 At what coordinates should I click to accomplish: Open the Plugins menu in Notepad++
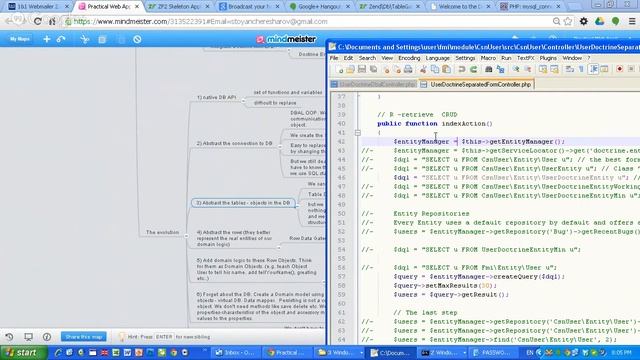point(548,58)
